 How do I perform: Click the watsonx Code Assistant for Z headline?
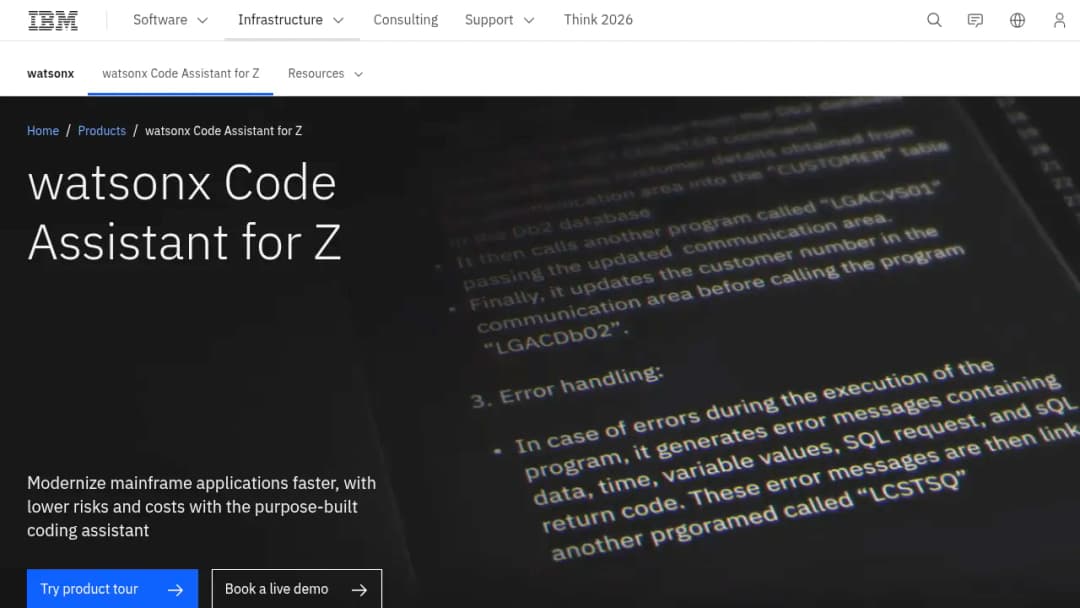point(185,212)
